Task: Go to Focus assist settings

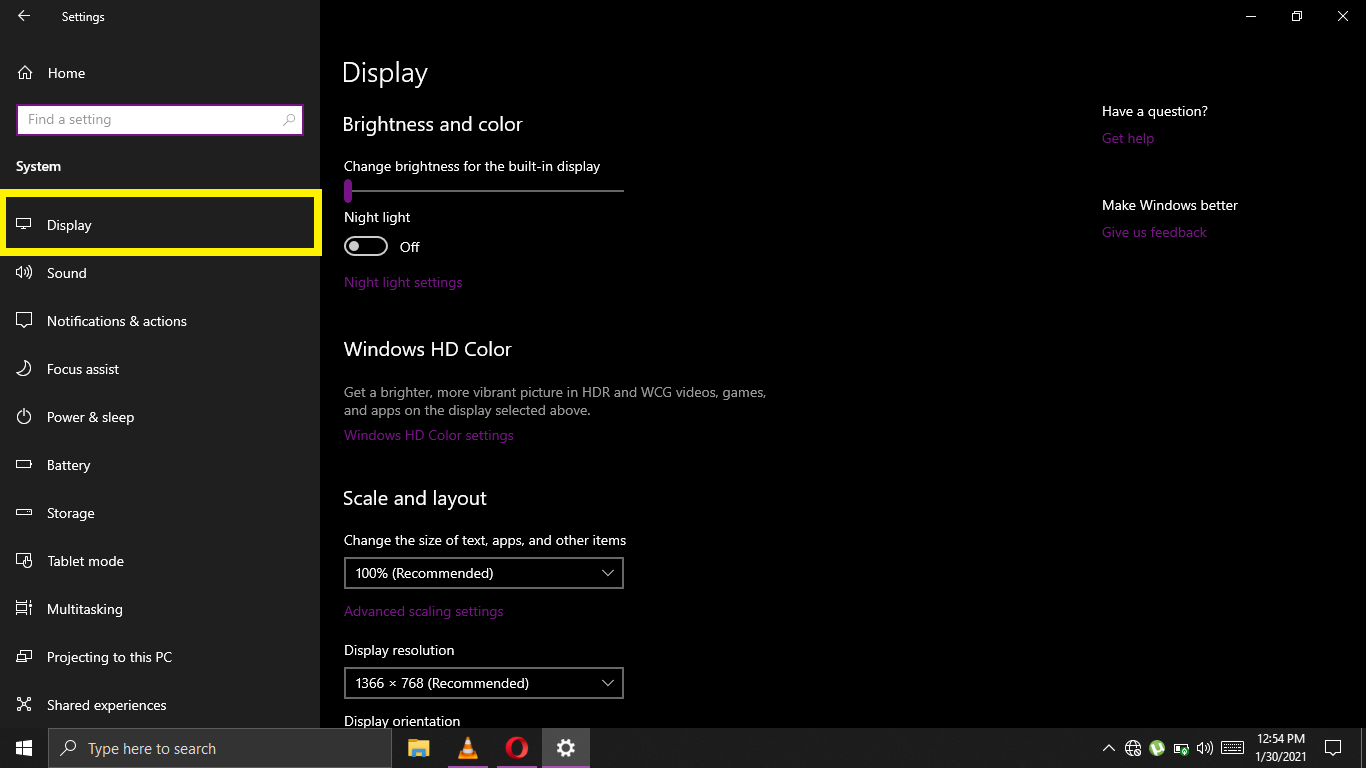Action: pos(160,369)
